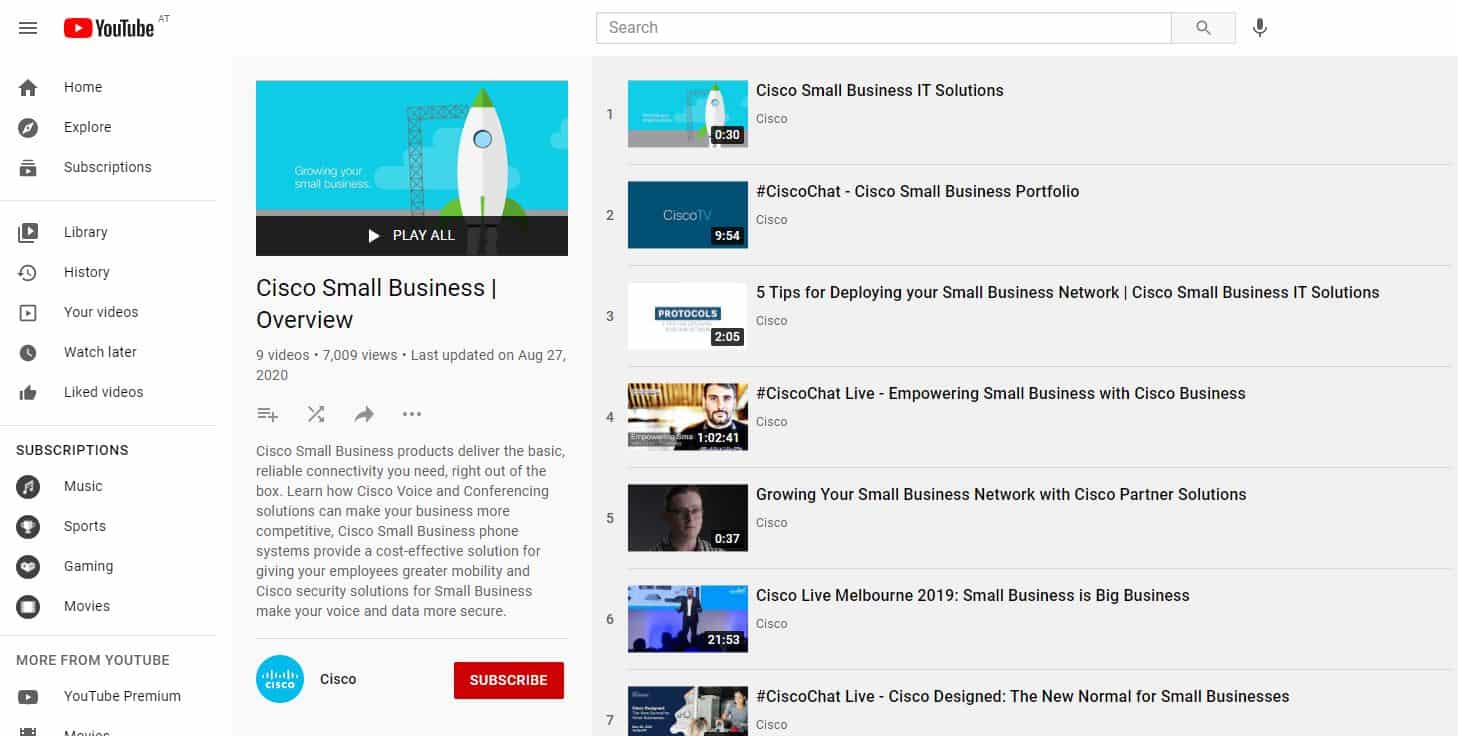Click the thumbnail with 21:53 duration
Viewport: 1458px width, 736px height.
click(688, 619)
